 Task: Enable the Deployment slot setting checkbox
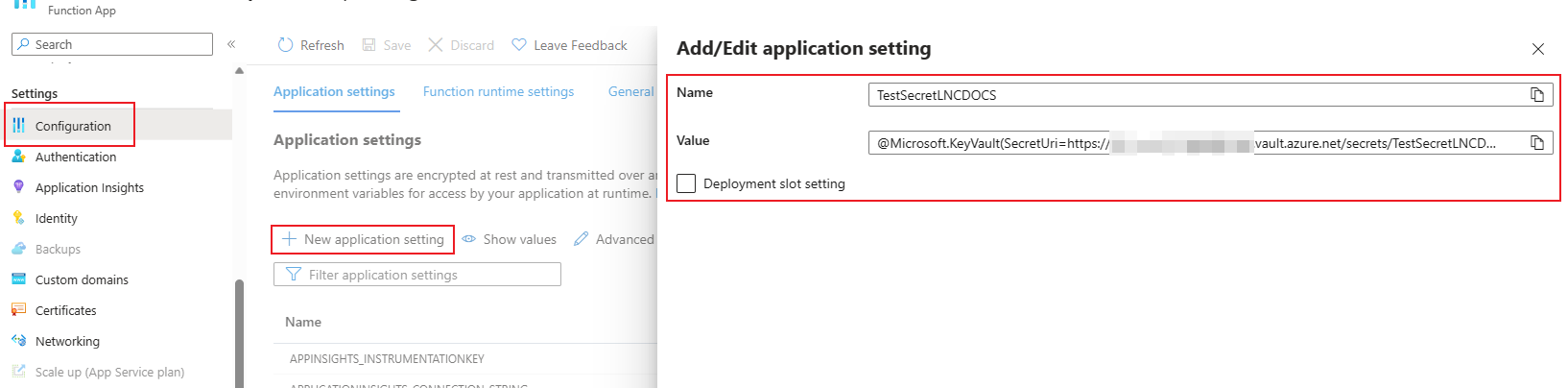pos(686,183)
